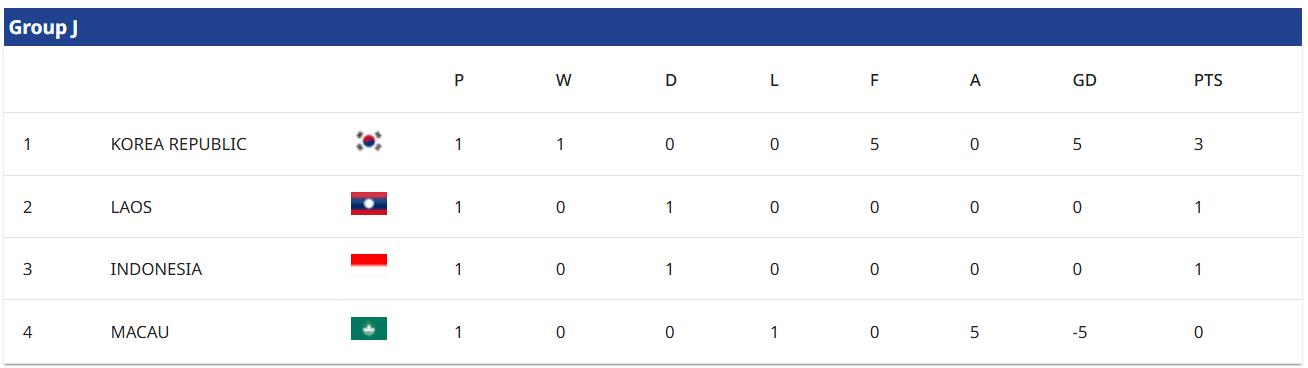Click the Korea Republic flag icon
The image size is (1308, 368).
point(369,142)
